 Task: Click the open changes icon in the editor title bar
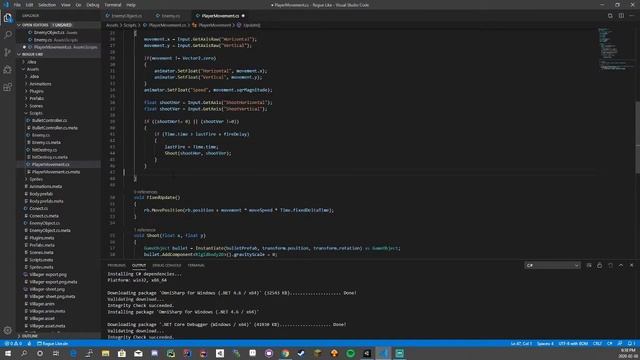pyautogui.click(x=610, y=16)
